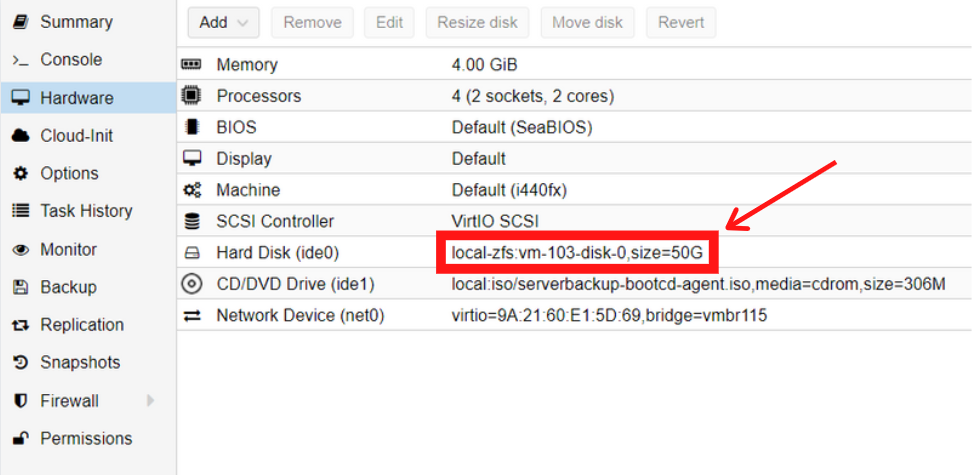
Task: Click the Cloud-Init cloud icon
Action: (21, 136)
